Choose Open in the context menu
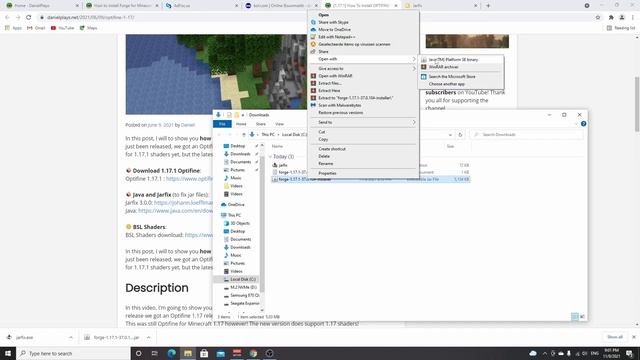Viewport: 640px width, 360px height. (324, 15)
